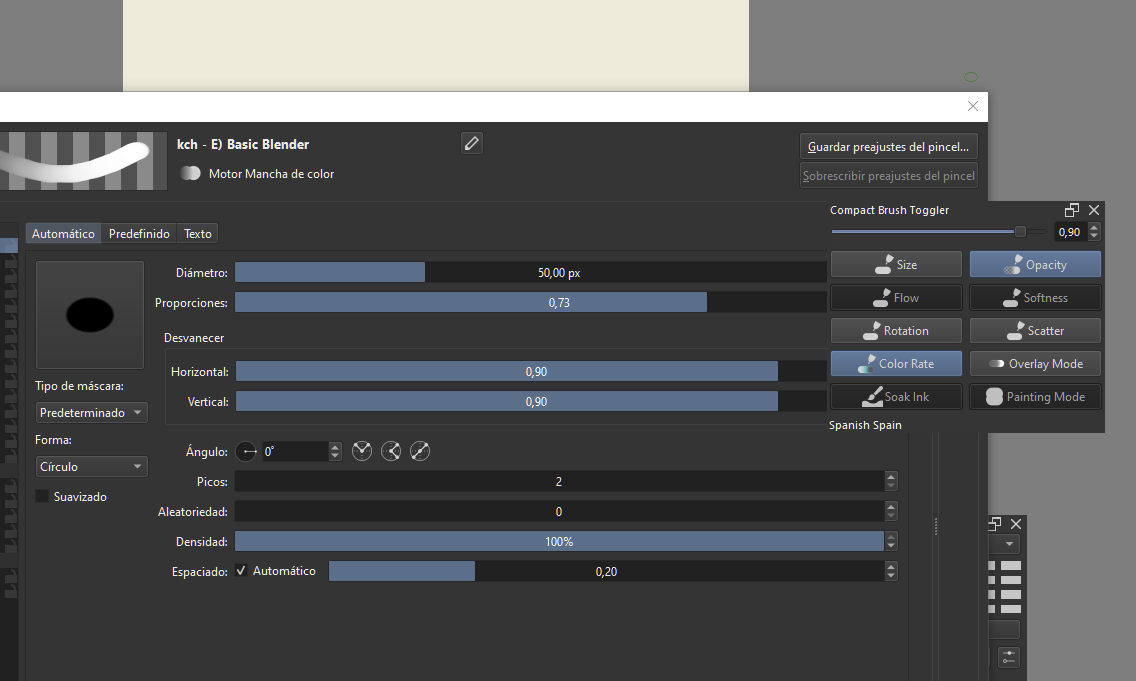Click the horizontal flip angle icon
The height and width of the screenshot is (681, 1136).
click(x=362, y=452)
